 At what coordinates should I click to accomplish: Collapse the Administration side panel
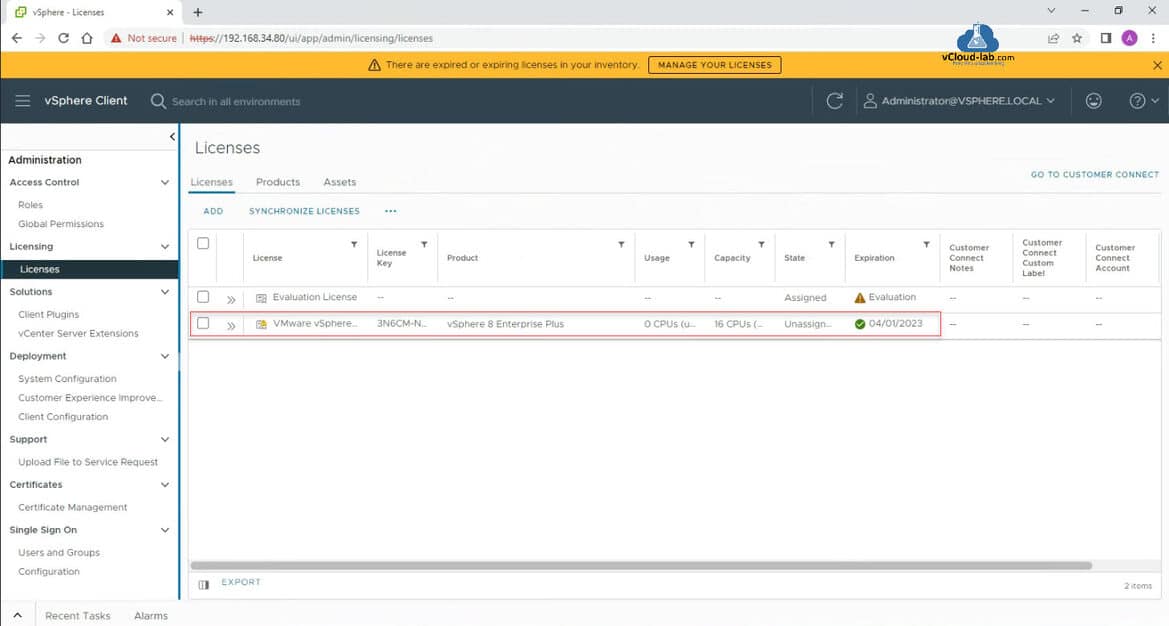coord(172,136)
